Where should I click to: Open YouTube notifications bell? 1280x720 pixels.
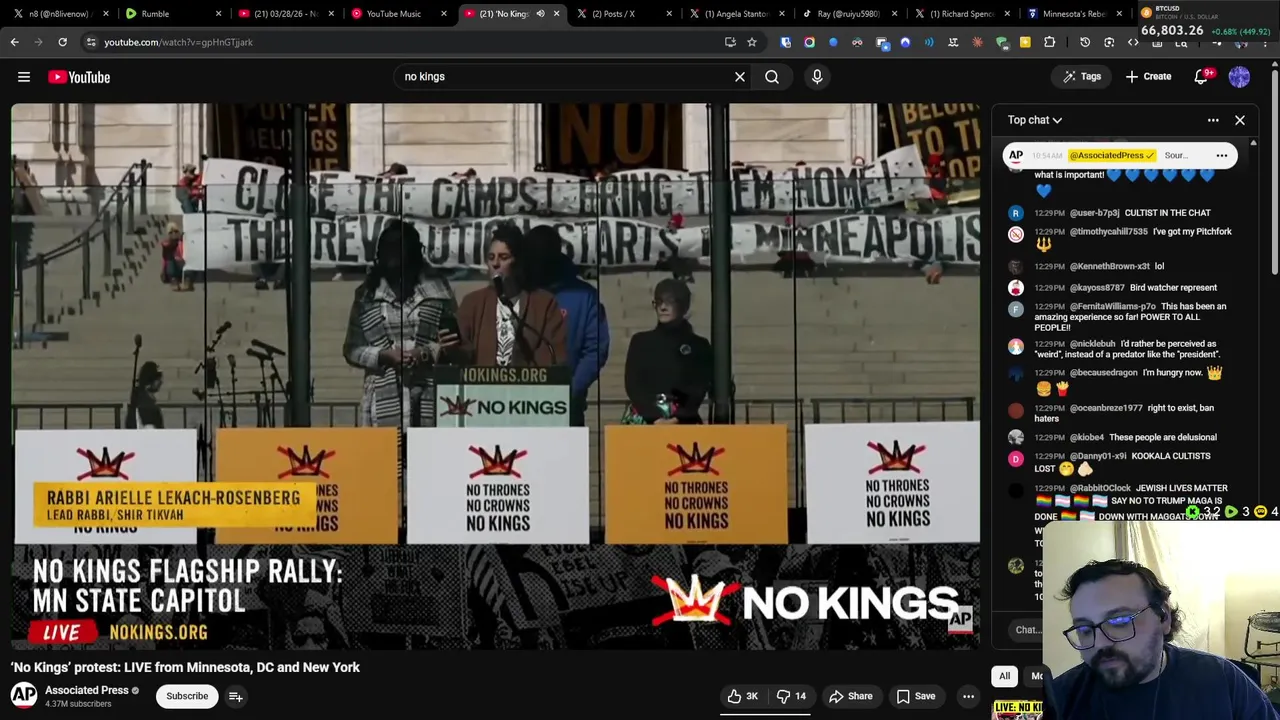pyautogui.click(x=1202, y=77)
